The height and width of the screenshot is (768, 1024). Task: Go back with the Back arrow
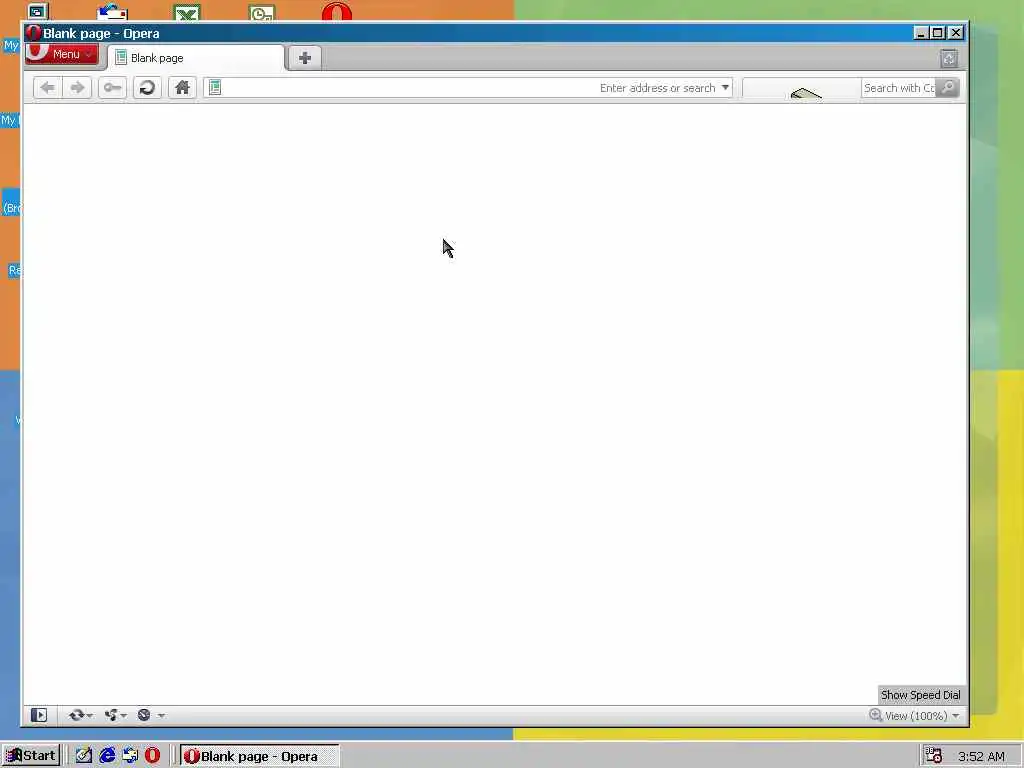[47, 88]
